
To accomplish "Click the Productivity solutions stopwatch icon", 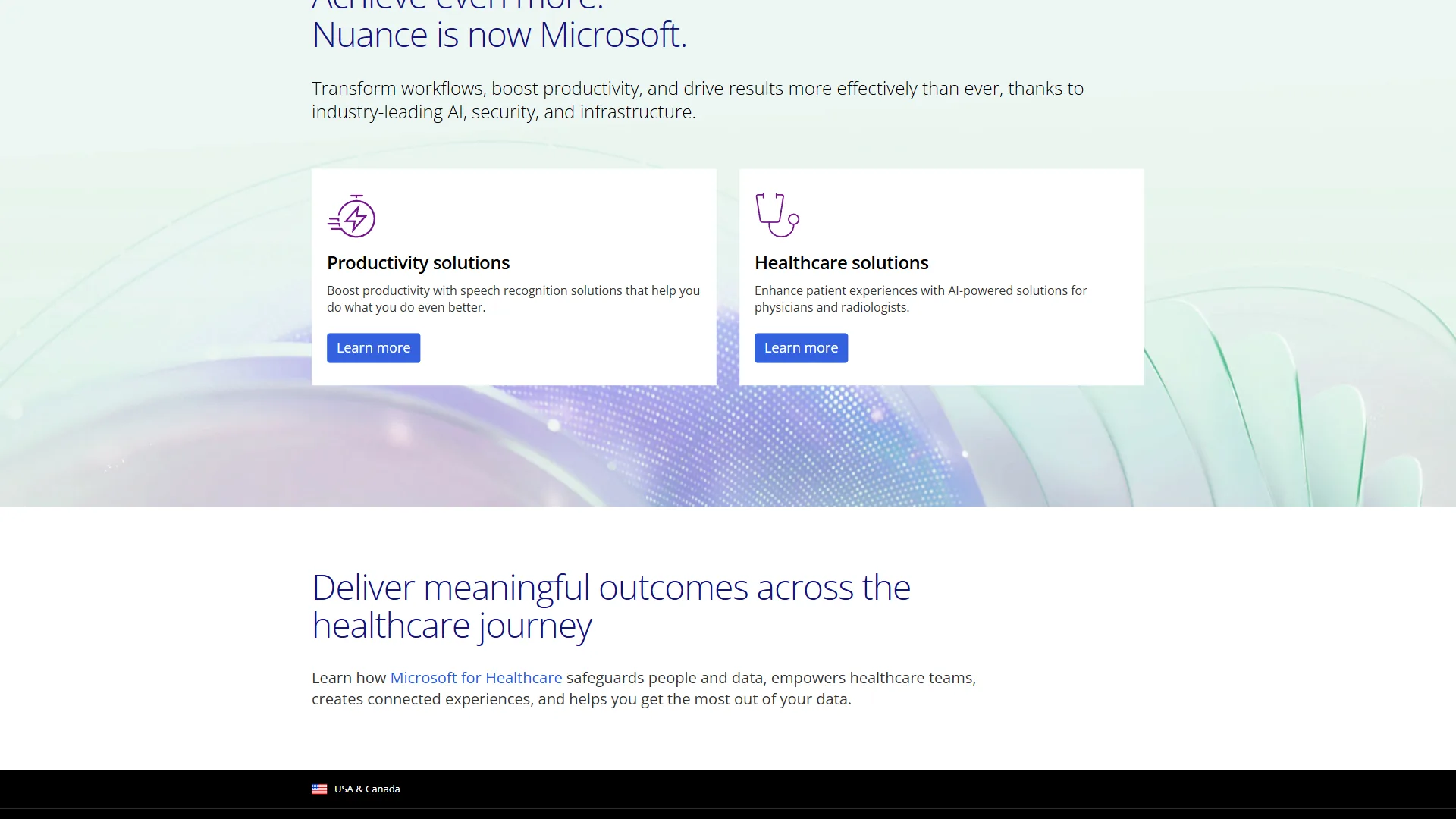I will [351, 216].
